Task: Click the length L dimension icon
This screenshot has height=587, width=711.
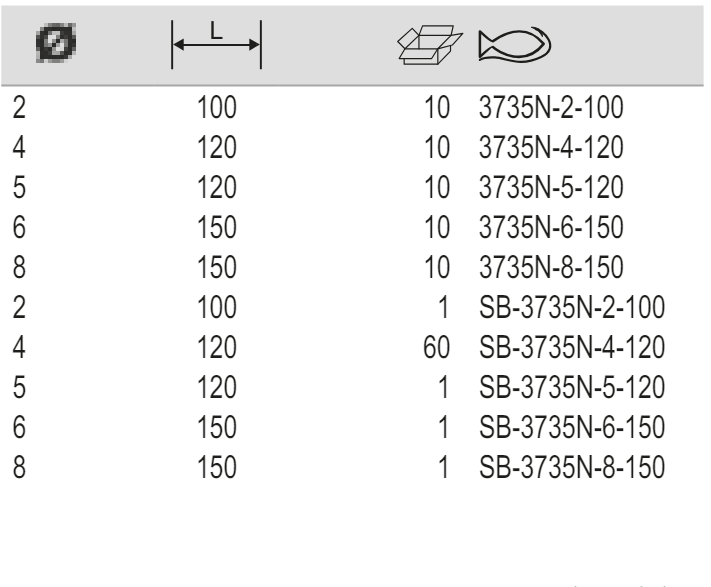Action: pyautogui.click(x=217, y=46)
